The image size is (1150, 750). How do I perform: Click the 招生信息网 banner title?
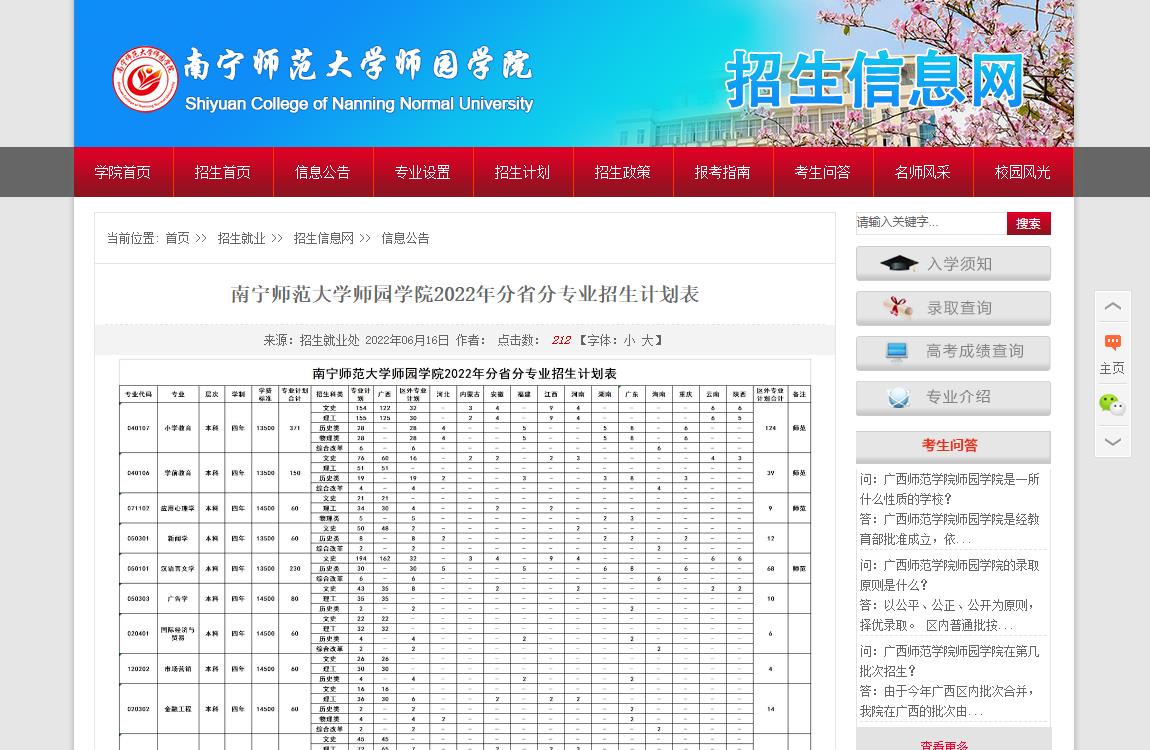click(x=874, y=80)
